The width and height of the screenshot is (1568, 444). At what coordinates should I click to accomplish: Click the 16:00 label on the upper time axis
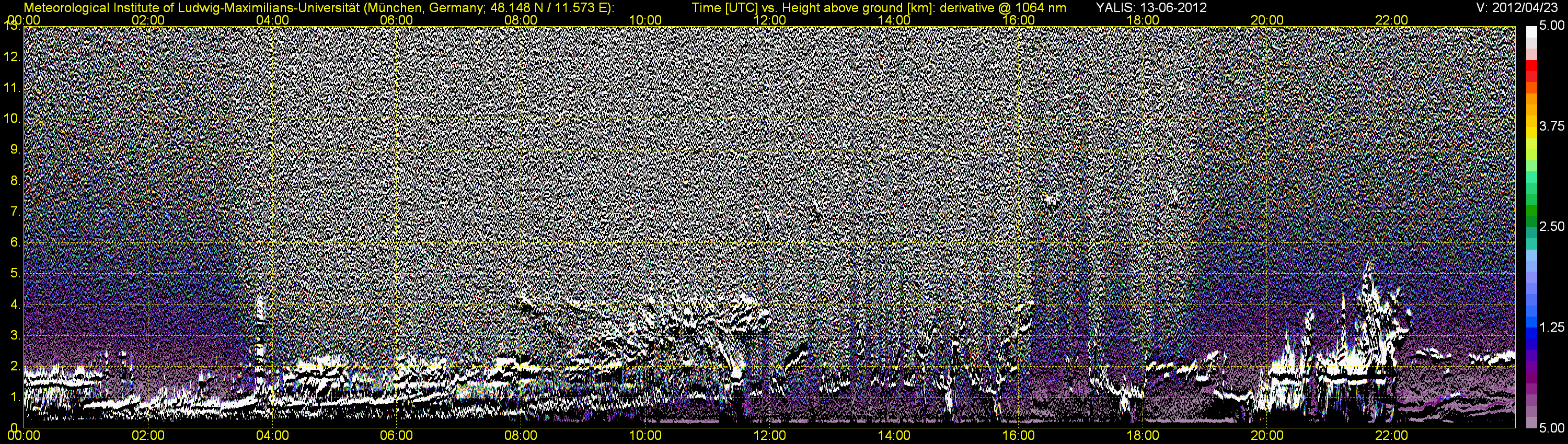(x=1018, y=20)
